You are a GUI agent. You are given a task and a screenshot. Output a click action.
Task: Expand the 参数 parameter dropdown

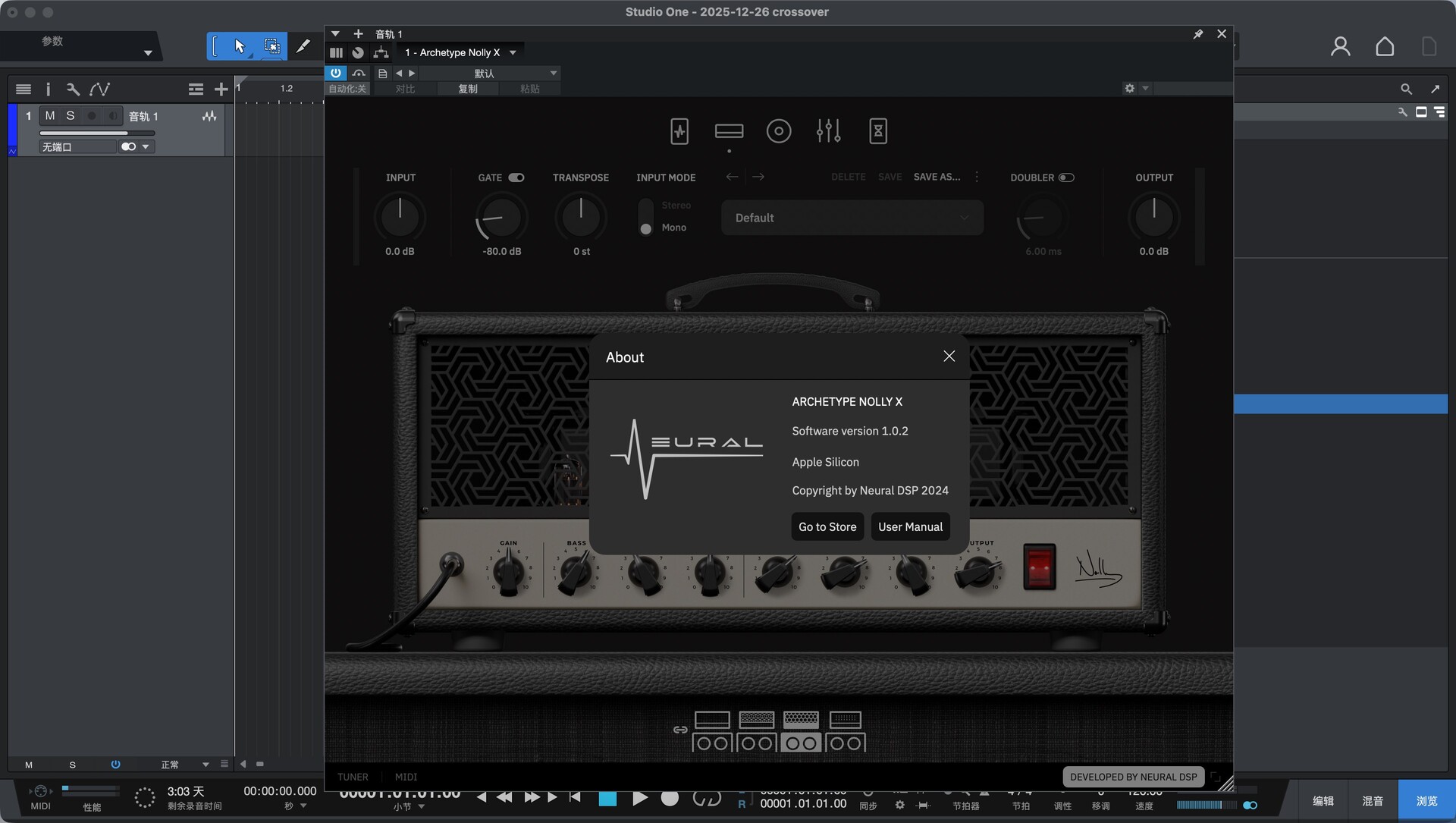(148, 53)
